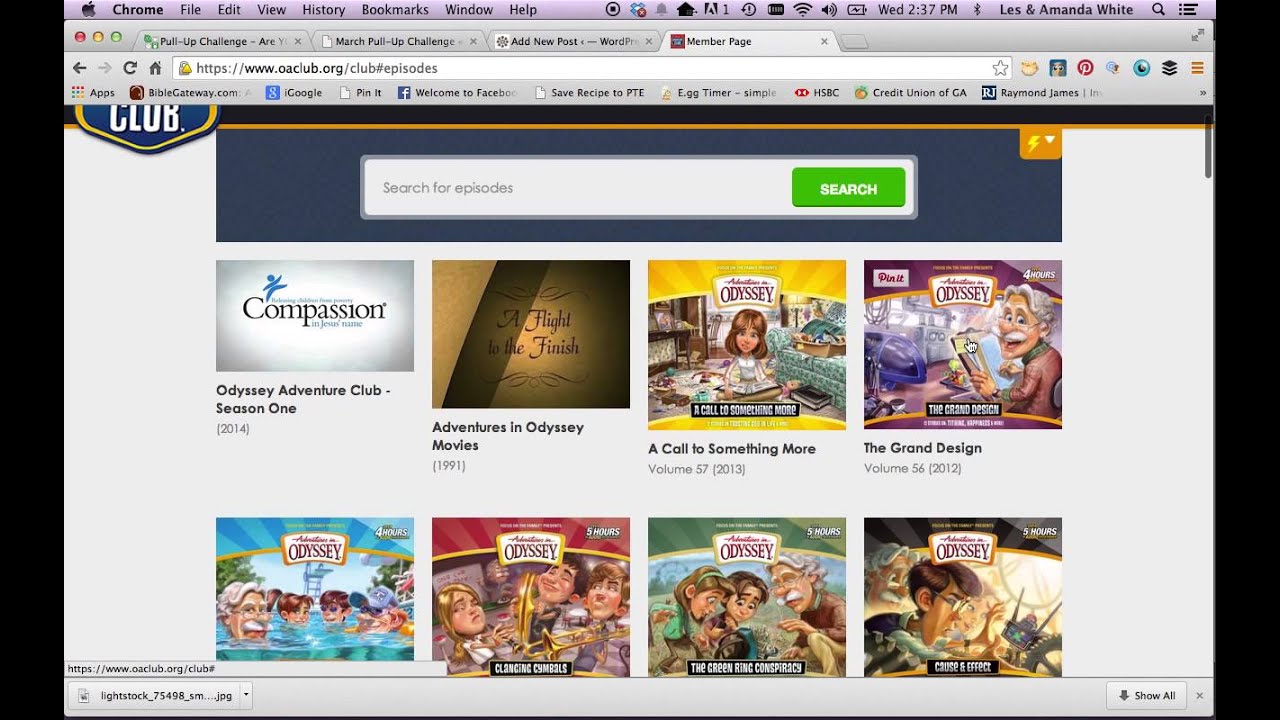The image size is (1280, 720).
Task: Open The Green Ring Conspiracy cover
Action: coord(747,597)
